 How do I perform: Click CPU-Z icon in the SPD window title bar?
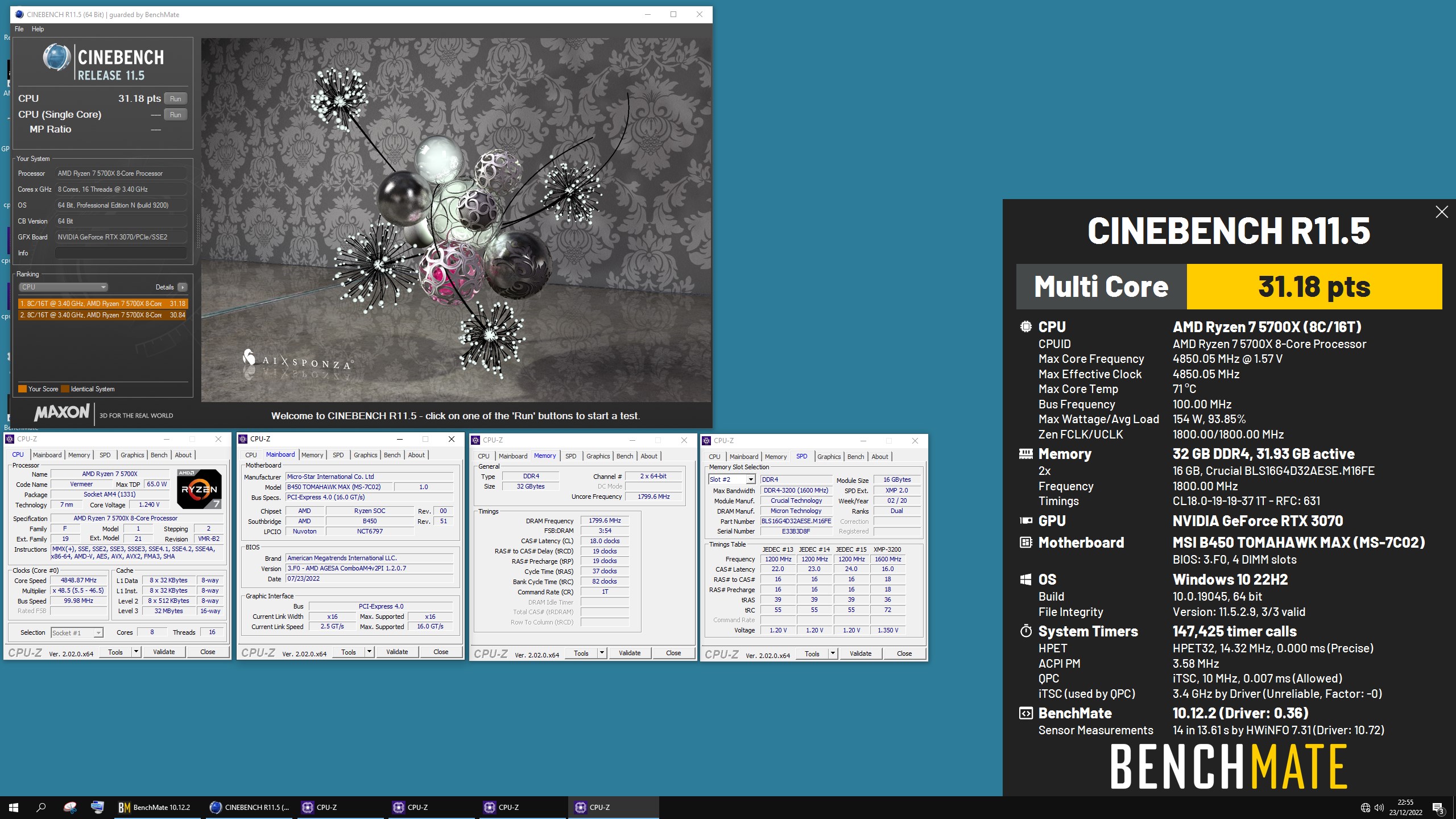click(707, 441)
